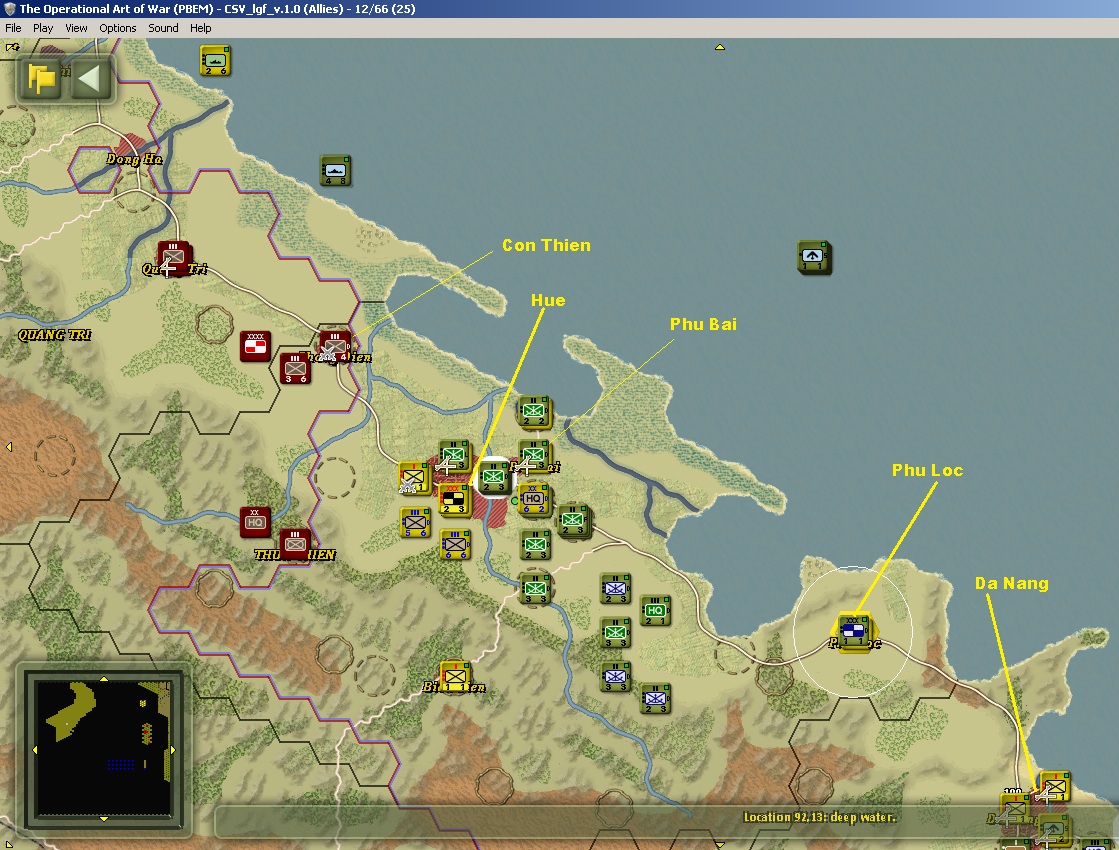Select the green naval unit marked 4 8
The height and width of the screenshot is (850, 1119).
pos(335,171)
